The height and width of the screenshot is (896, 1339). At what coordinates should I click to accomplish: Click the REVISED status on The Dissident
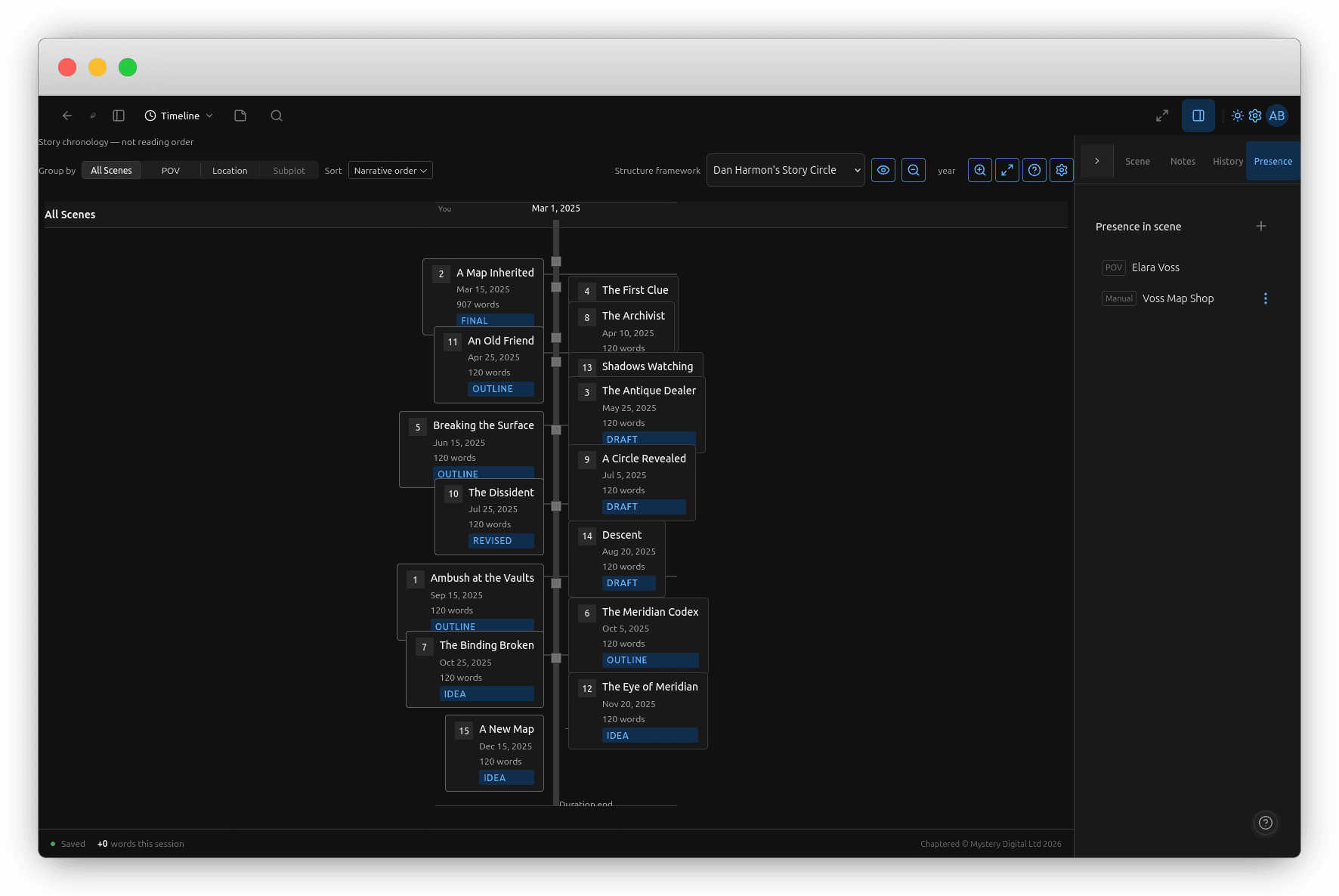[x=501, y=541]
